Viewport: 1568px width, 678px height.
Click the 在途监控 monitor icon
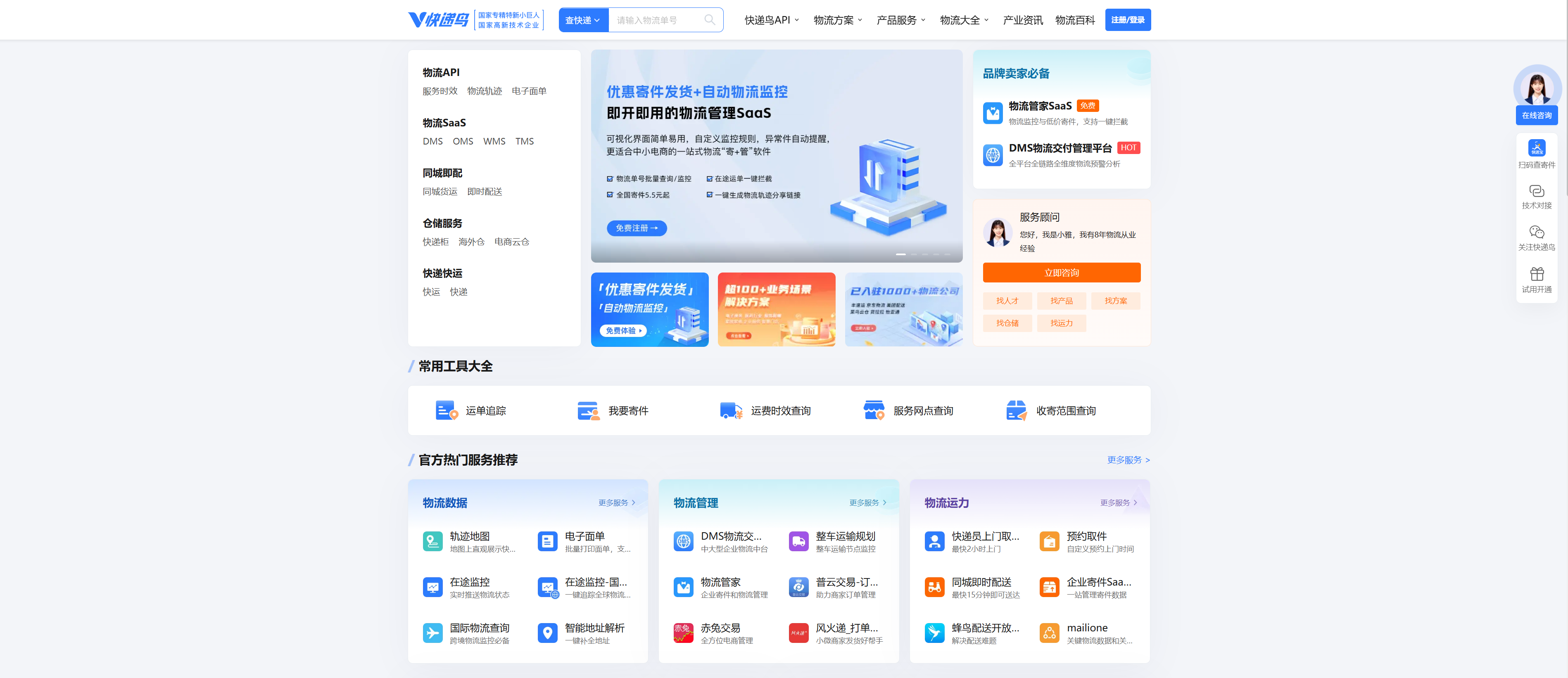pyautogui.click(x=433, y=587)
